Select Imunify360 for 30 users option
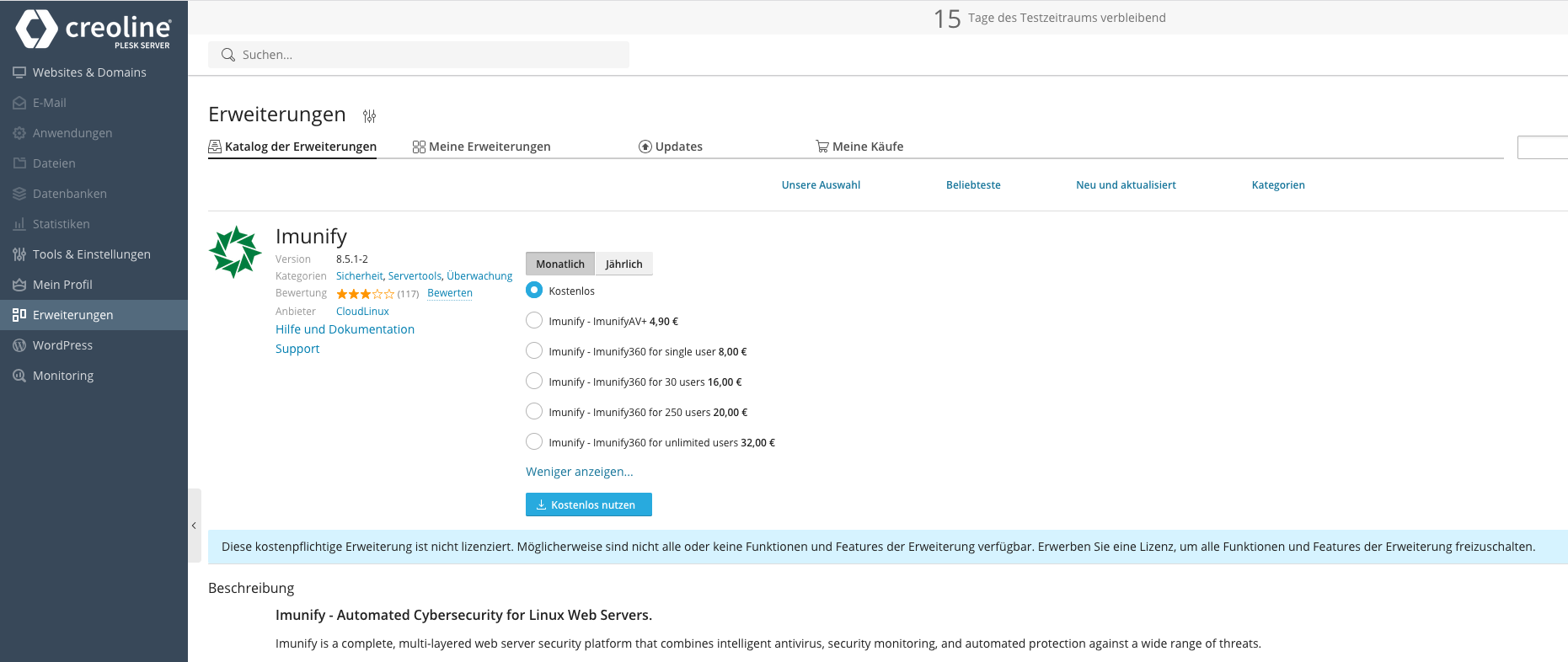1568x662 pixels. 534,381
